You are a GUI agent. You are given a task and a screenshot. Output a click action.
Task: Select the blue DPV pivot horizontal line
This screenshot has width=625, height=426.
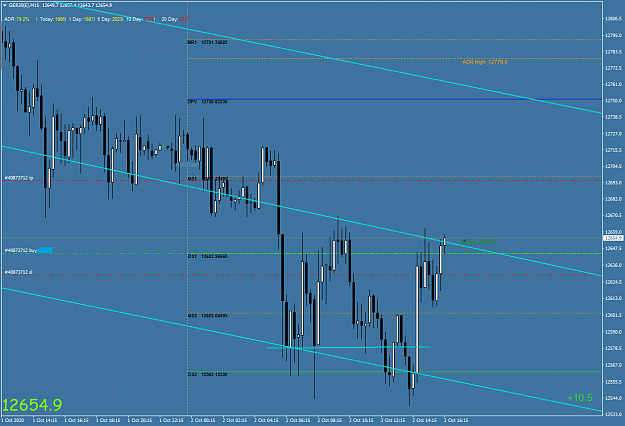[x=395, y=99]
